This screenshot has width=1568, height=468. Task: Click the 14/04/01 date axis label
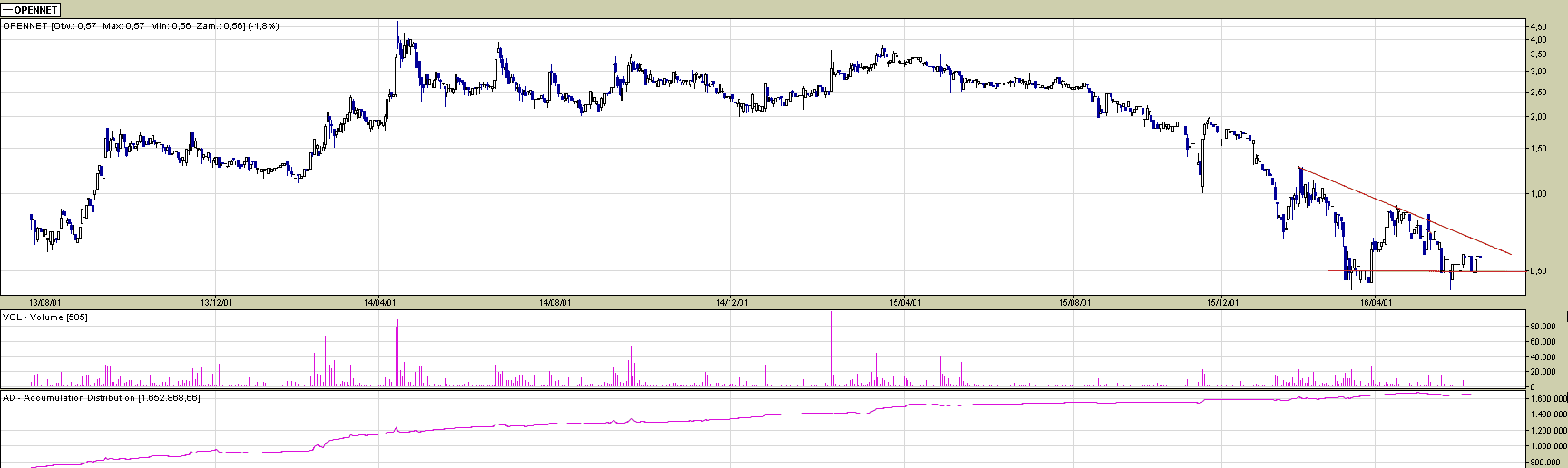point(378,302)
